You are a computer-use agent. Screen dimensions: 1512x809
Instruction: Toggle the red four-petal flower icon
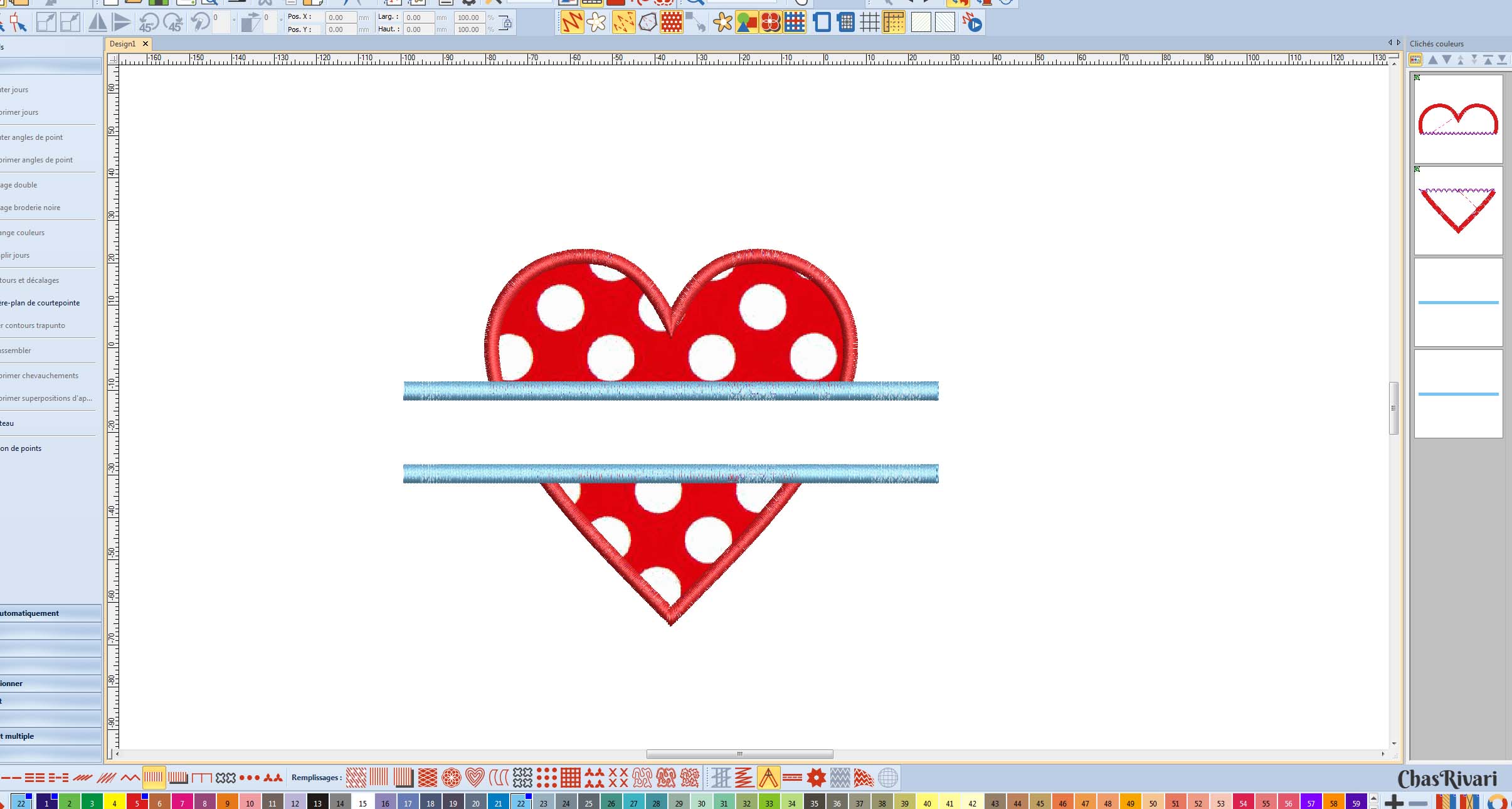[771, 23]
